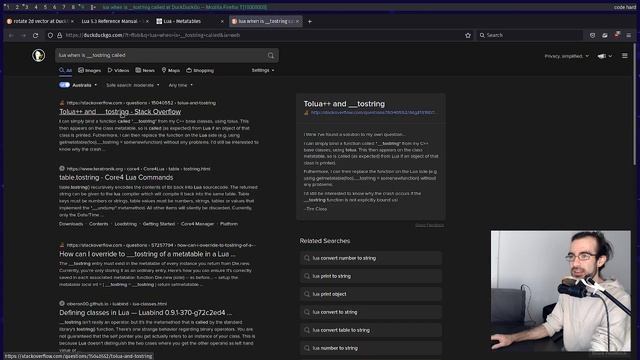Open 'How can I override to __tostring' result
The image size is (640, 360).
click(147, 254)
